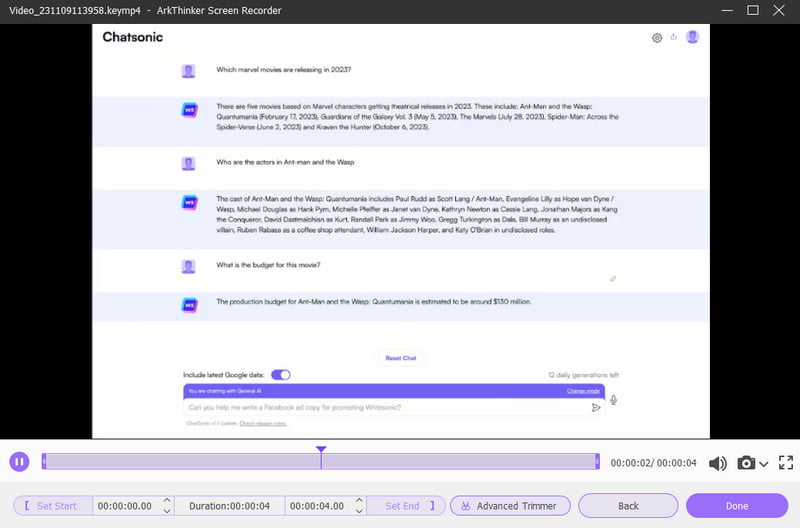
Task: Click within the purple timeline trim bar
Action: click(320, 462)
